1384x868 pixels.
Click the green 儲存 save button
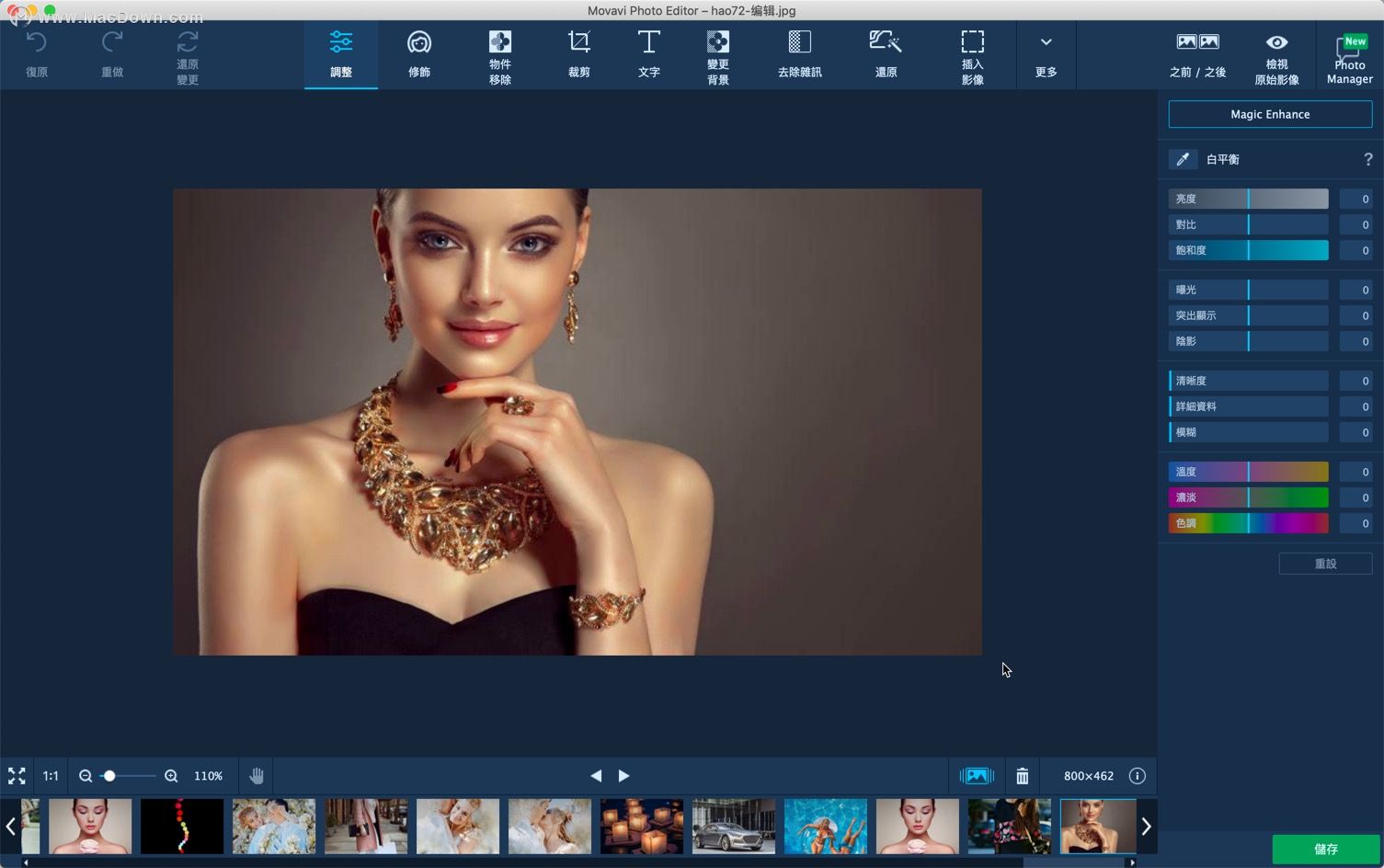tap(1325, 850)
